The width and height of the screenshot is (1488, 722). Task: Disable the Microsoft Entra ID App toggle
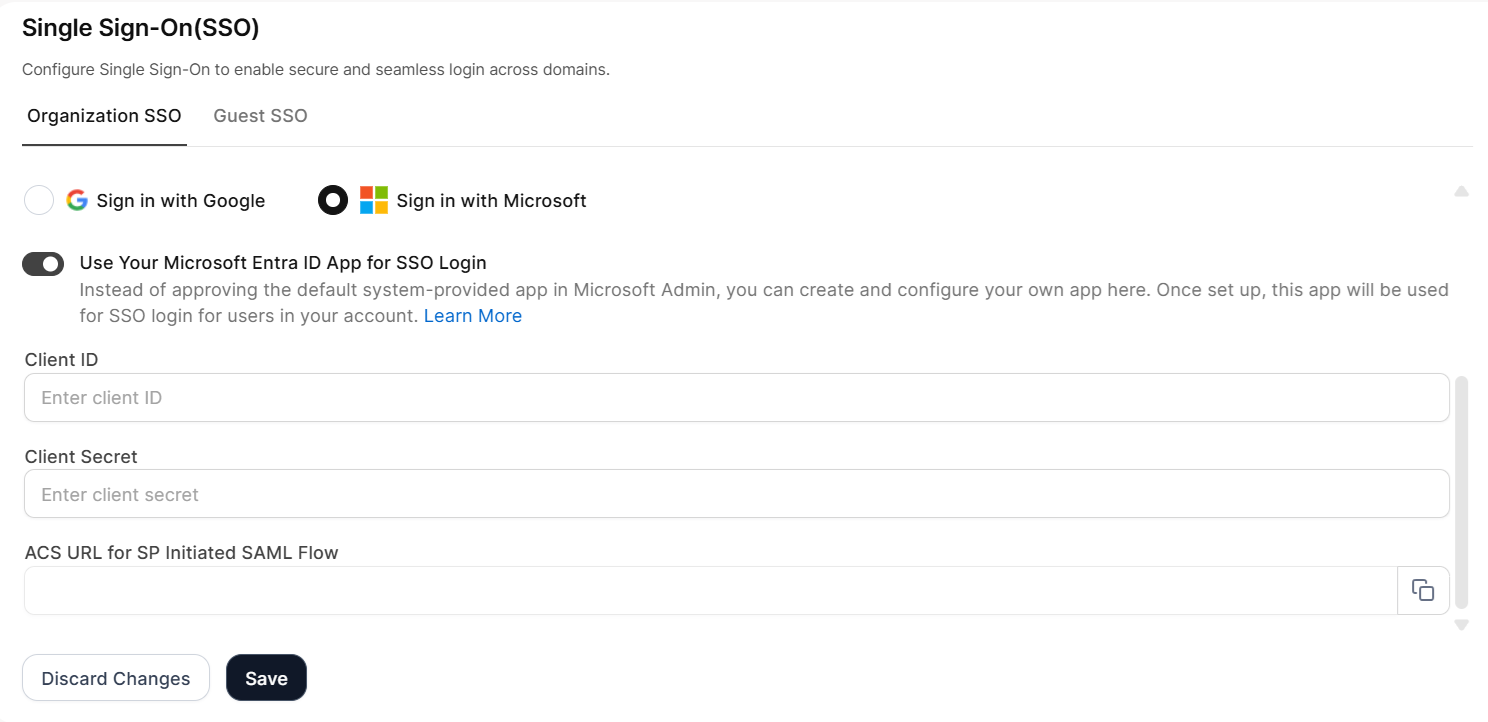[43, 264]
